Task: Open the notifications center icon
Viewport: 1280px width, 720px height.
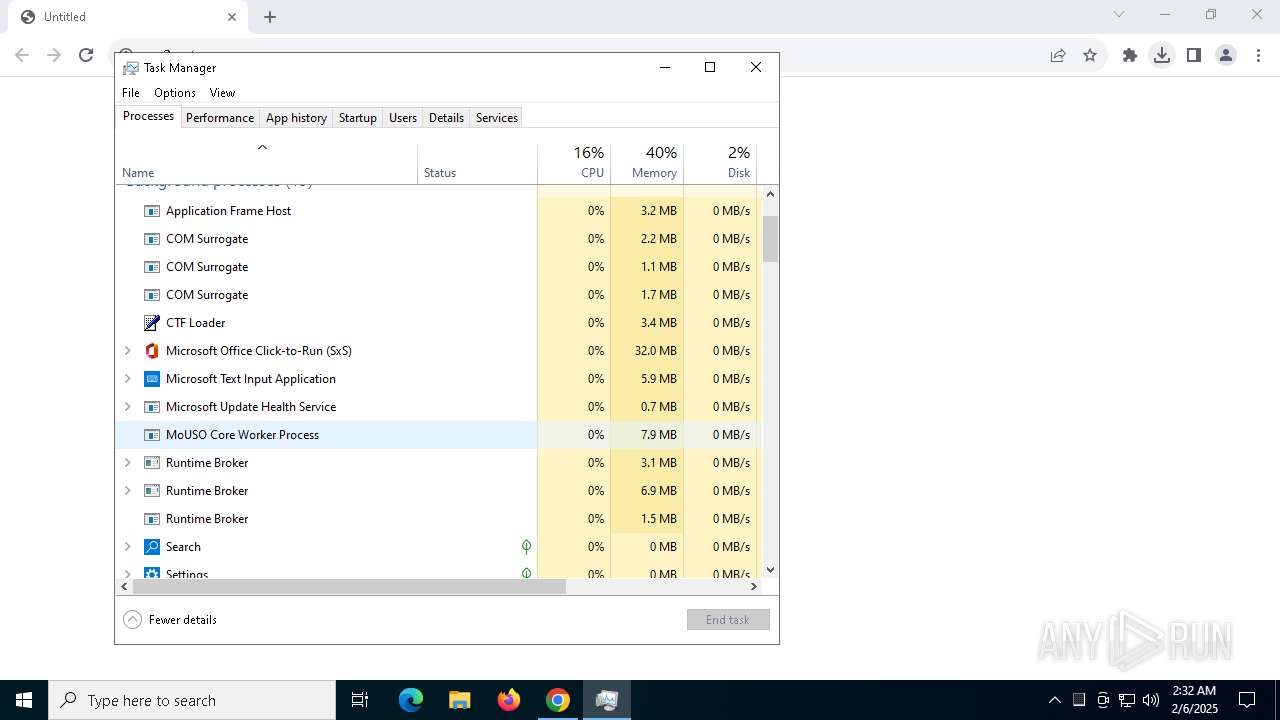Action: tap(1247, 700)
